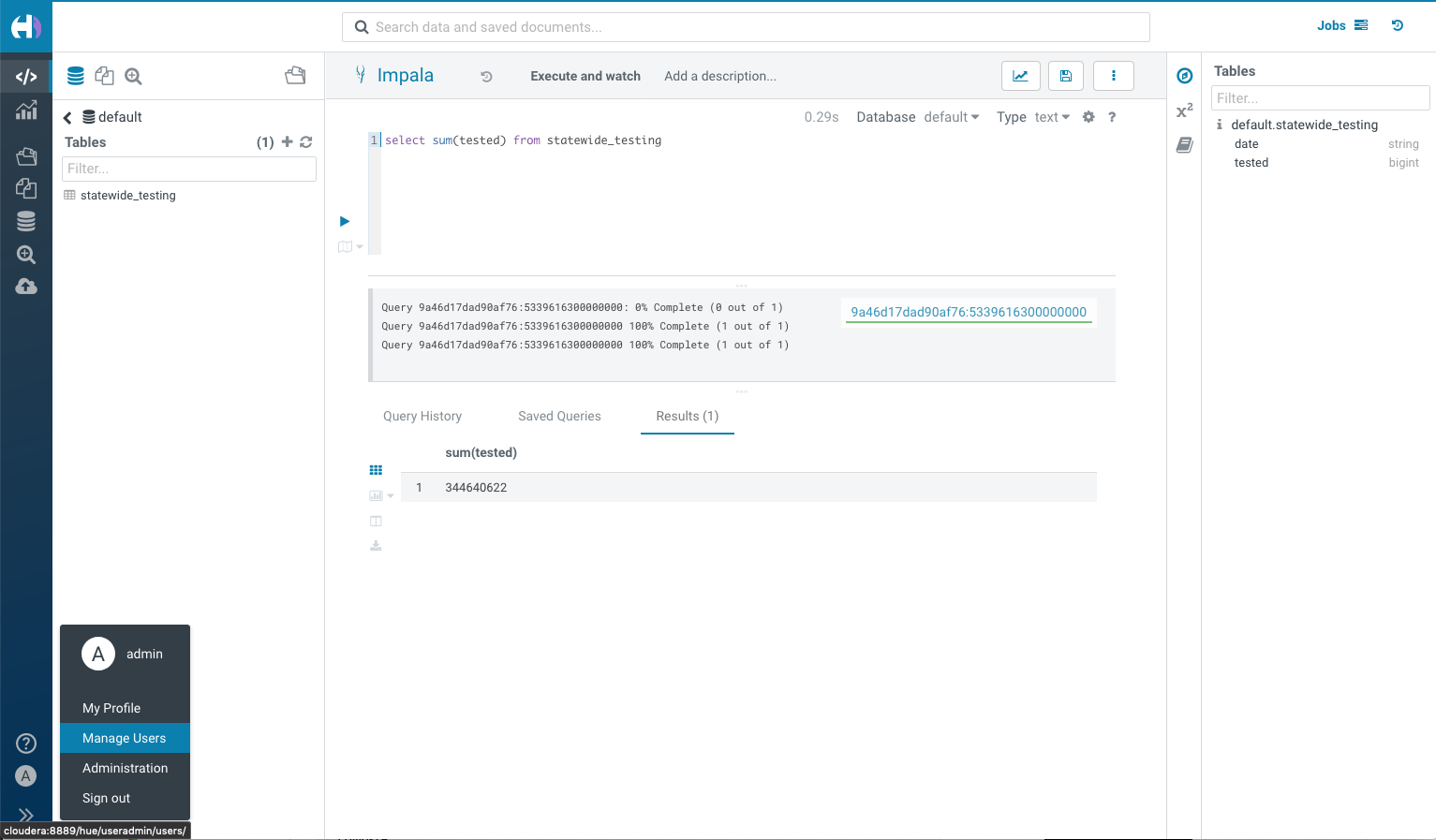Click the Tables database icon in the sidebar
The height and width of the screenshot is (840, 1436).
pyautogui.click(x=26, y=221)
